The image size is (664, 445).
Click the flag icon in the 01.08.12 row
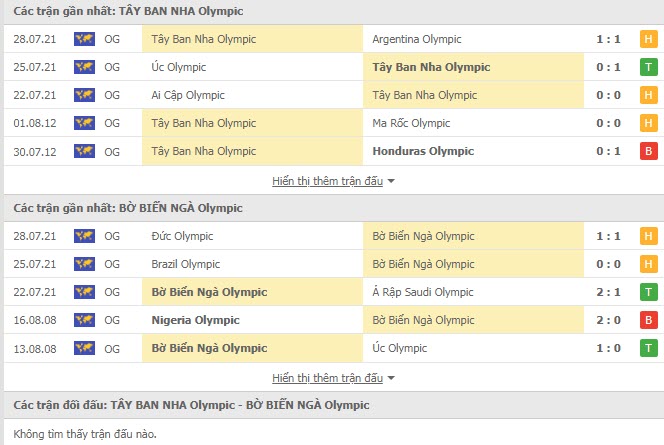coord(83,123)
